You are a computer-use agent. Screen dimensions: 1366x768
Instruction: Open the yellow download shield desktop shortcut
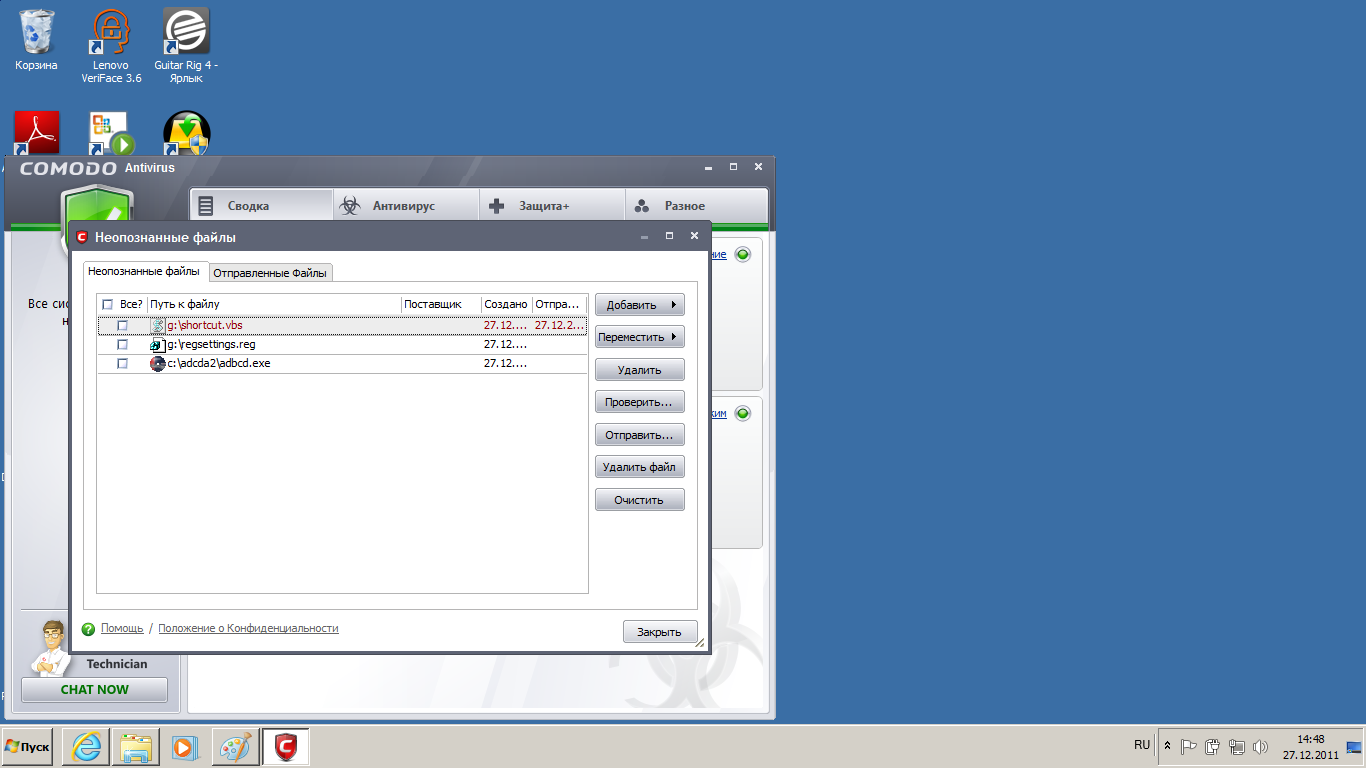[x=186, y=133]
